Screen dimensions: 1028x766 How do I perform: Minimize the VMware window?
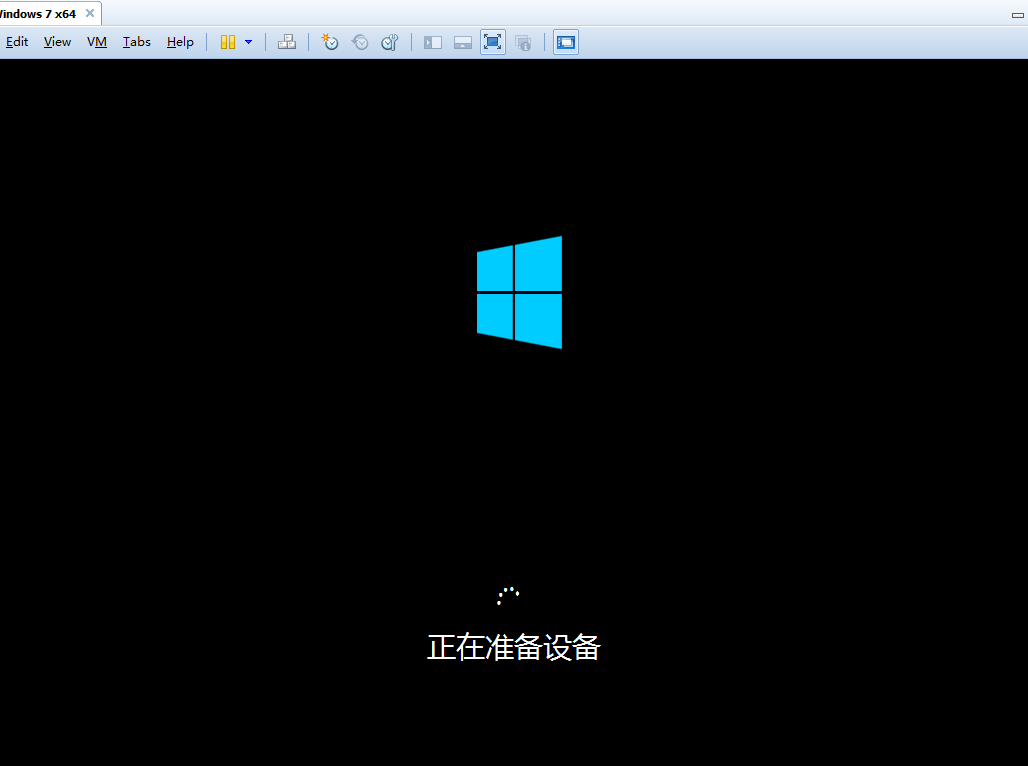click(1018, 15)
